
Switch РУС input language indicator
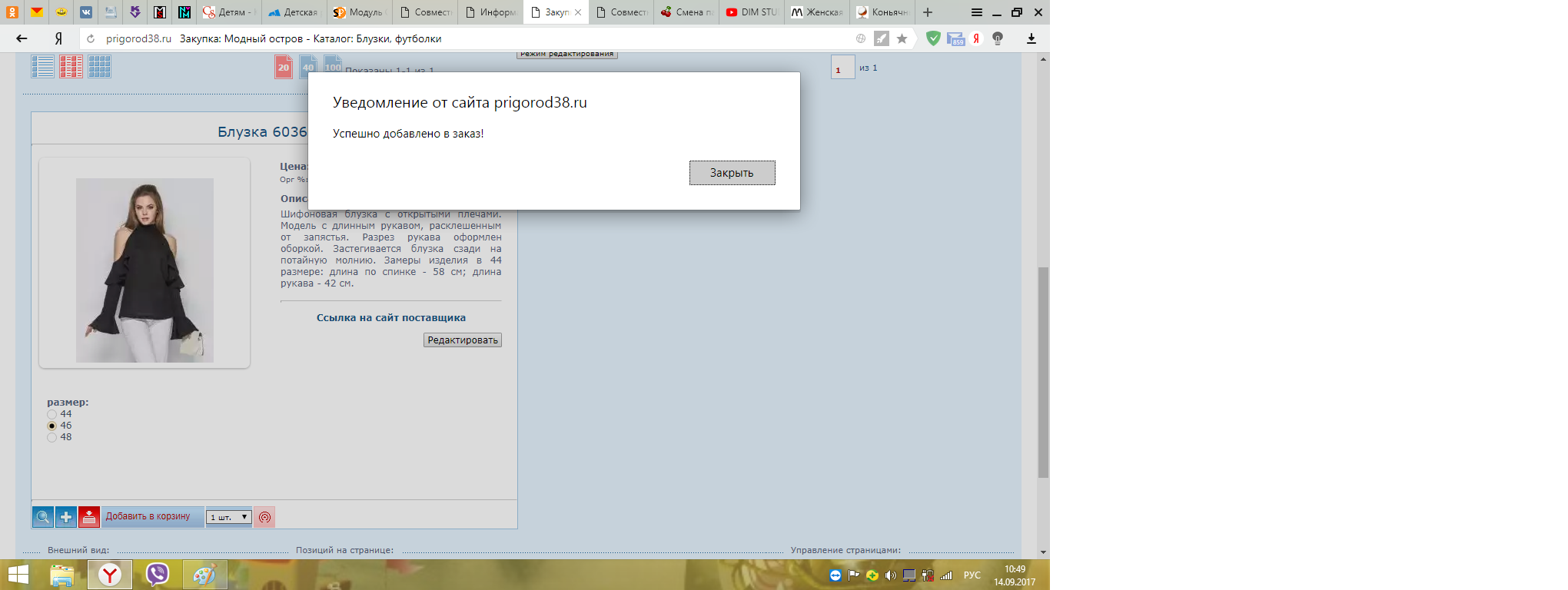972,575
